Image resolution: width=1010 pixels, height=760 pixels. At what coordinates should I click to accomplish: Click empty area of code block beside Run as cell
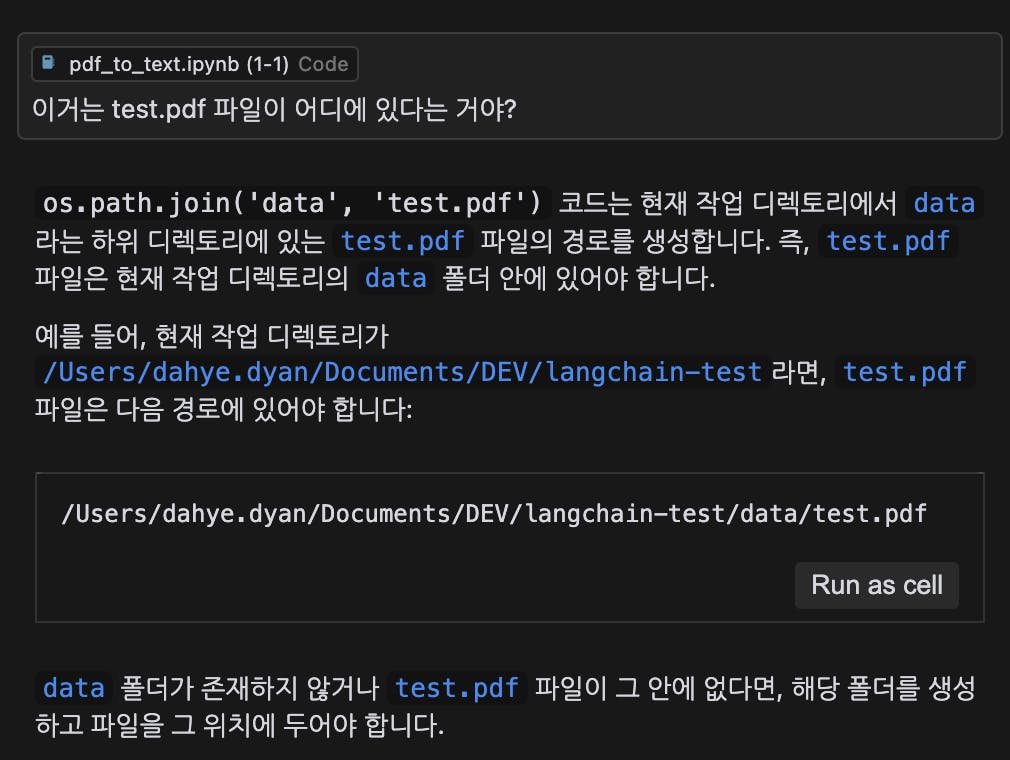click(400, 585)
